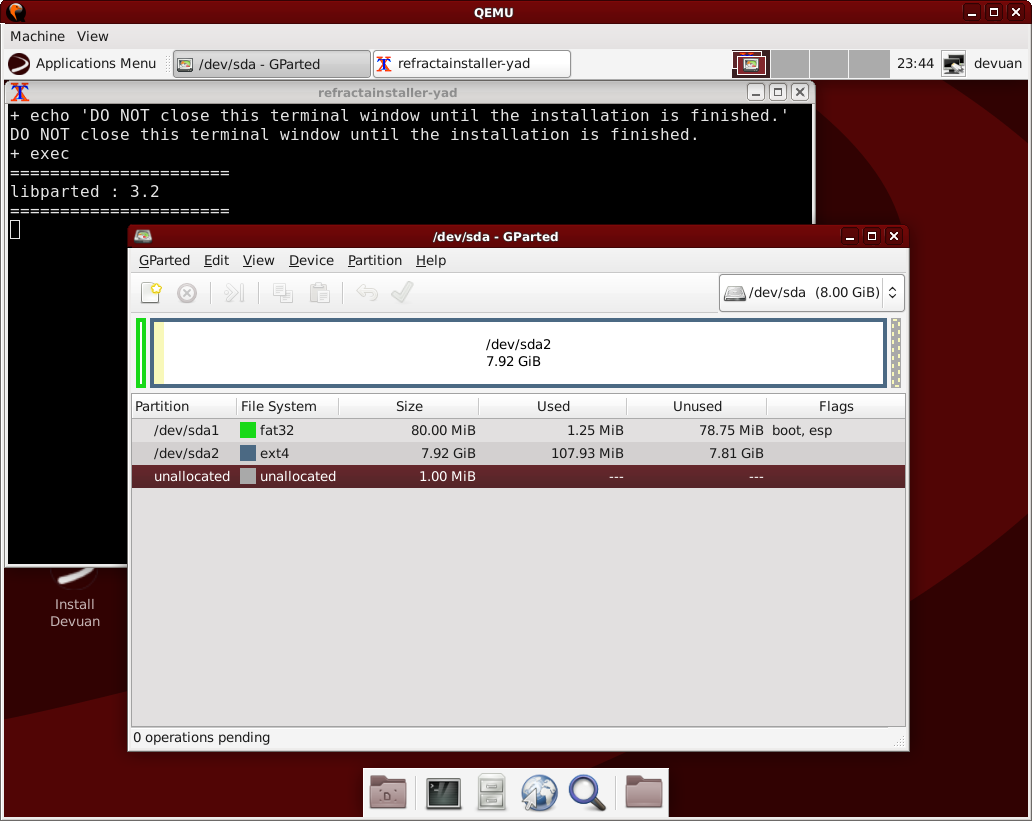Viewport: 1032px width, 821px height.
Task: Select /dev/sda2 block in disk graphic
Action: tap(518, 353)
